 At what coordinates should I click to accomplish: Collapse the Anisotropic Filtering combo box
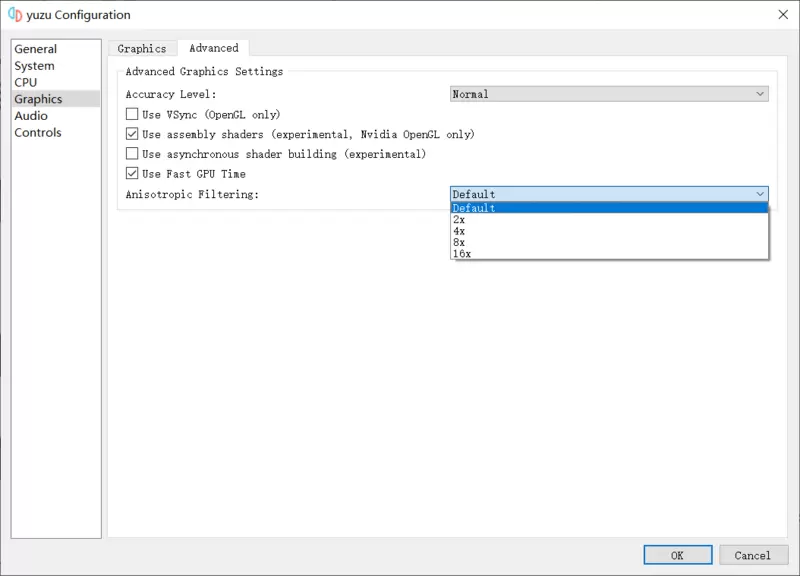tap(609, 194)
